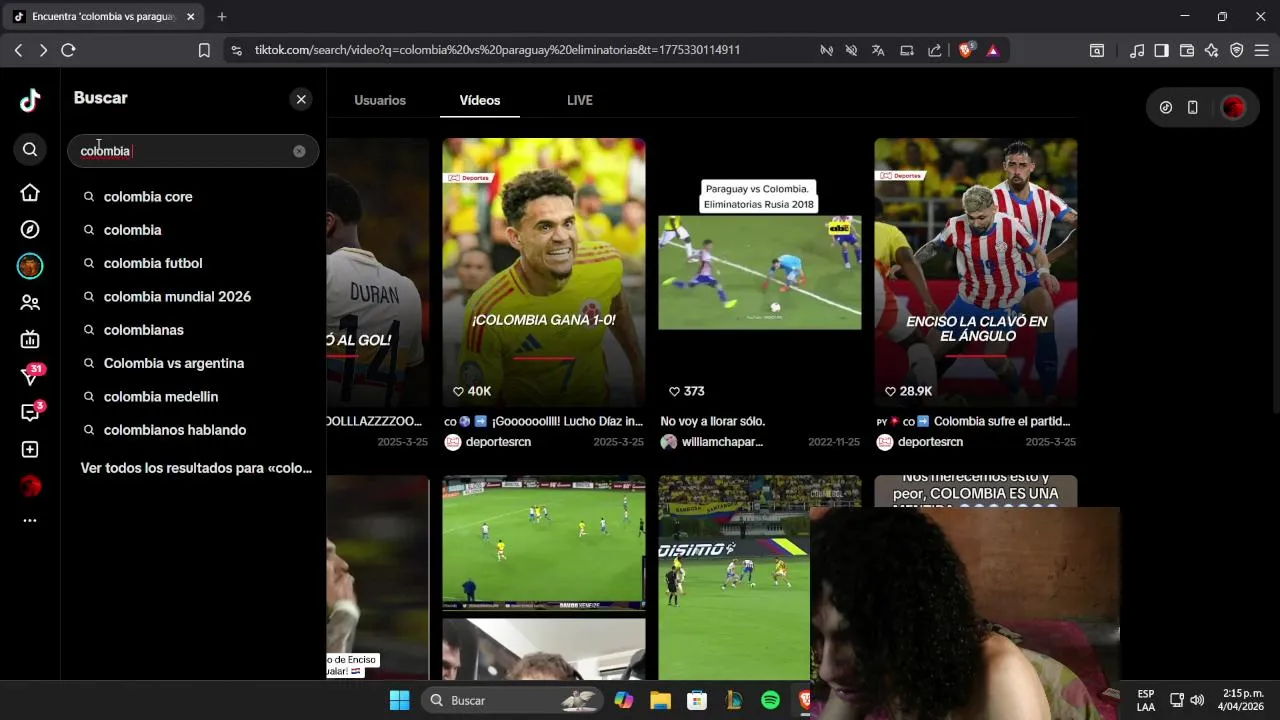Click the translate page icon in the address bar
Screen dimensions: 1280x720
pos(878,50)
